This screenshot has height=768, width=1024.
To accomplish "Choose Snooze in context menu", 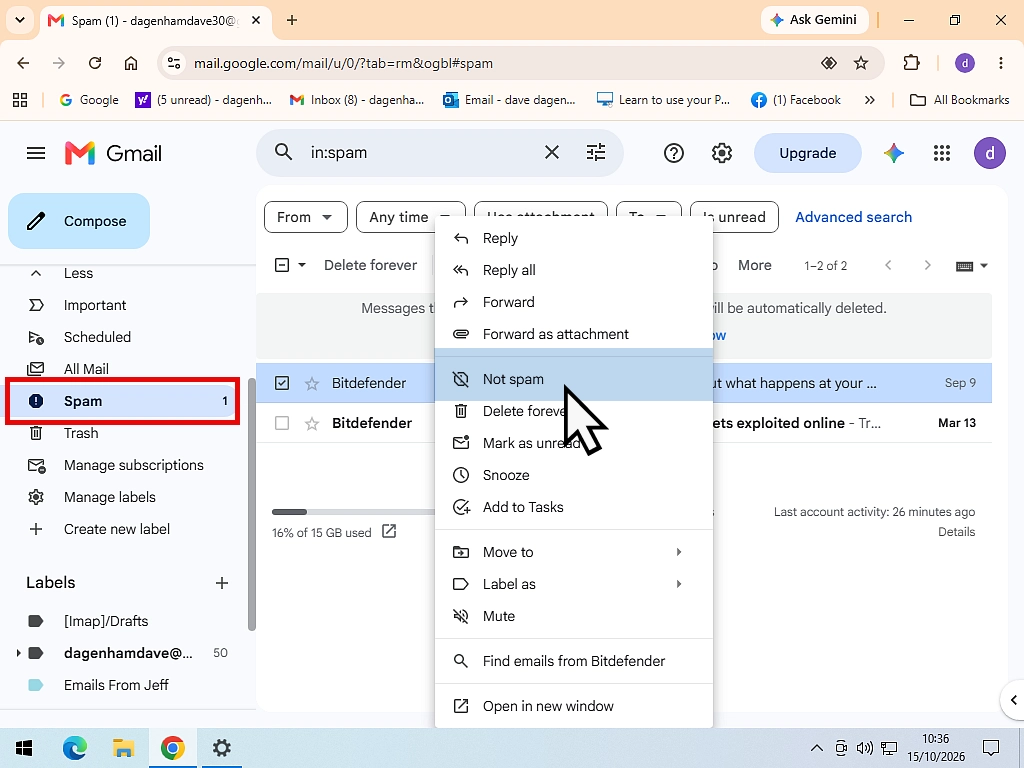I will click(x=573, y=475).
